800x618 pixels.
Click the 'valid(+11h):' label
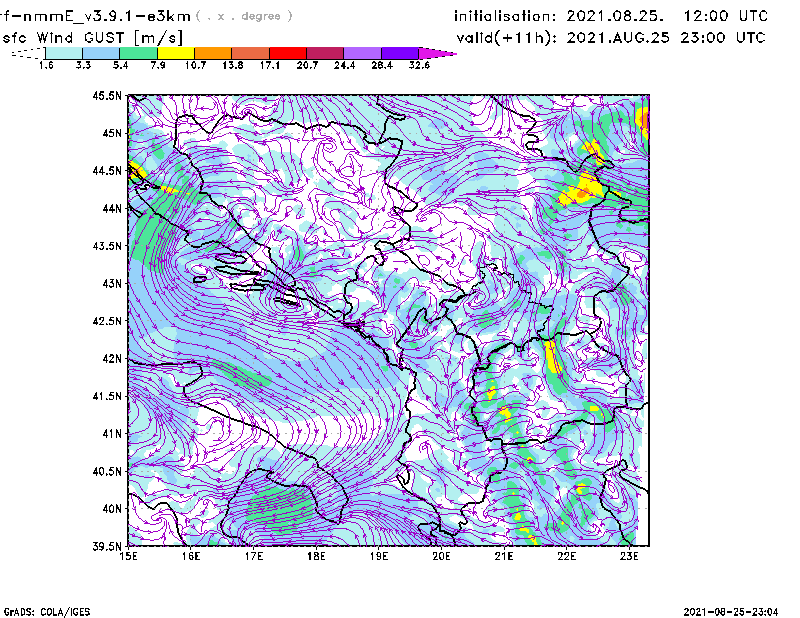[x=507, y=38]
